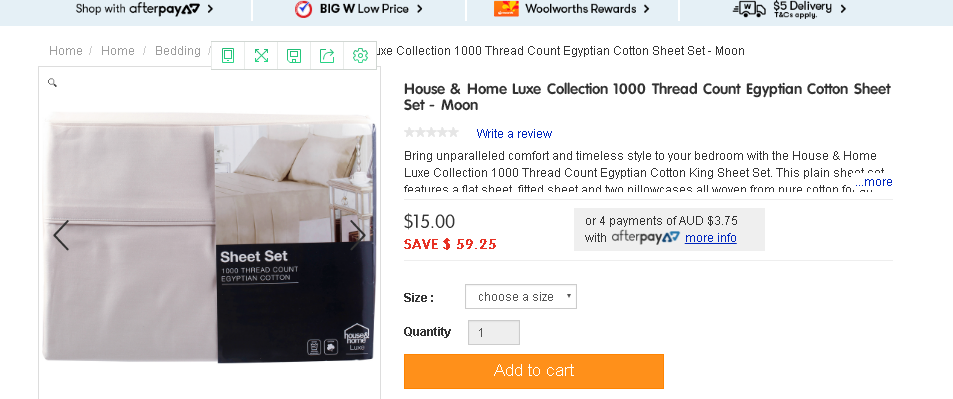Click the share export icon
953x399 pixels.
tap(327, 56)
